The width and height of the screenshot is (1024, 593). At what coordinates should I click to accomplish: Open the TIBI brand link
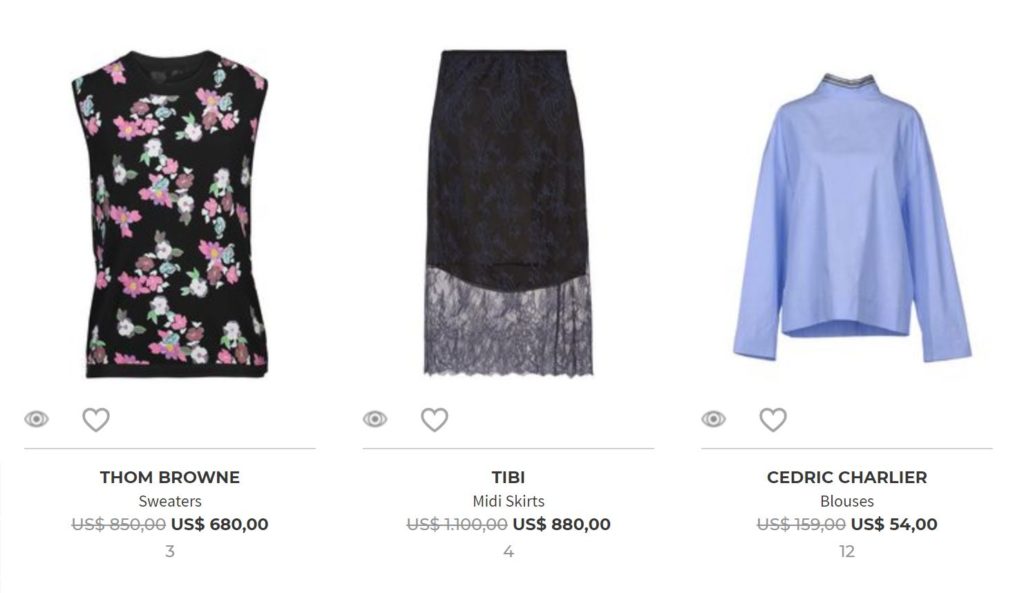[508, 477]
